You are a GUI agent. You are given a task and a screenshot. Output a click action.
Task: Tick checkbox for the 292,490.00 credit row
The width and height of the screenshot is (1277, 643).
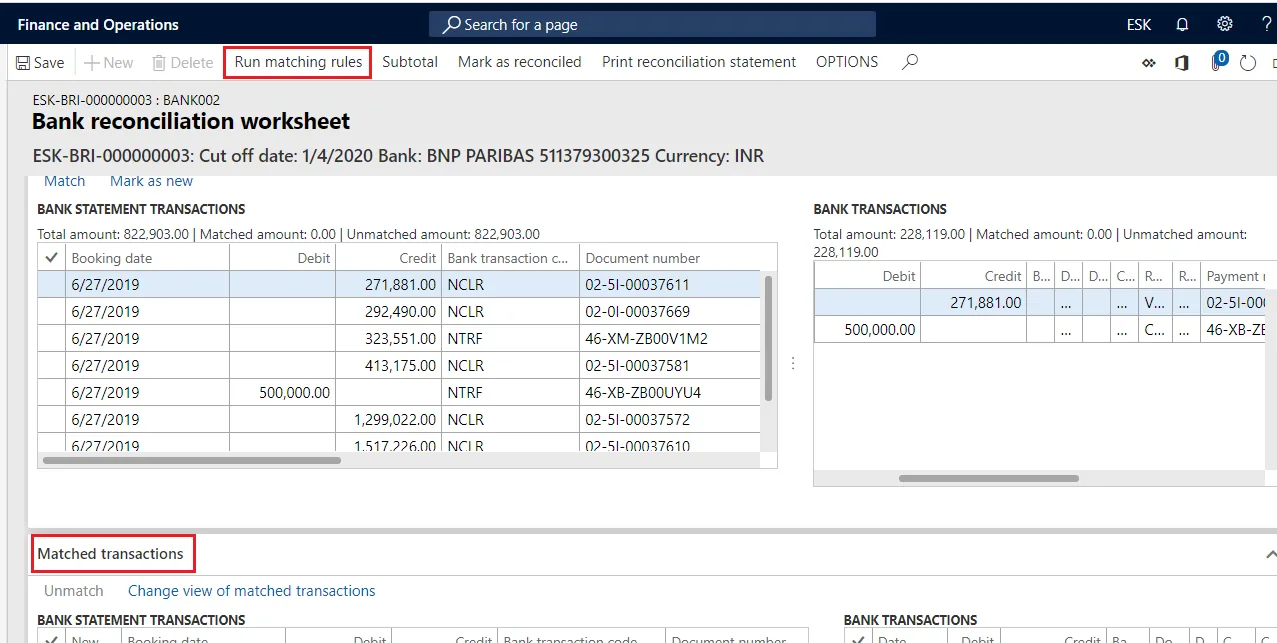52,311
